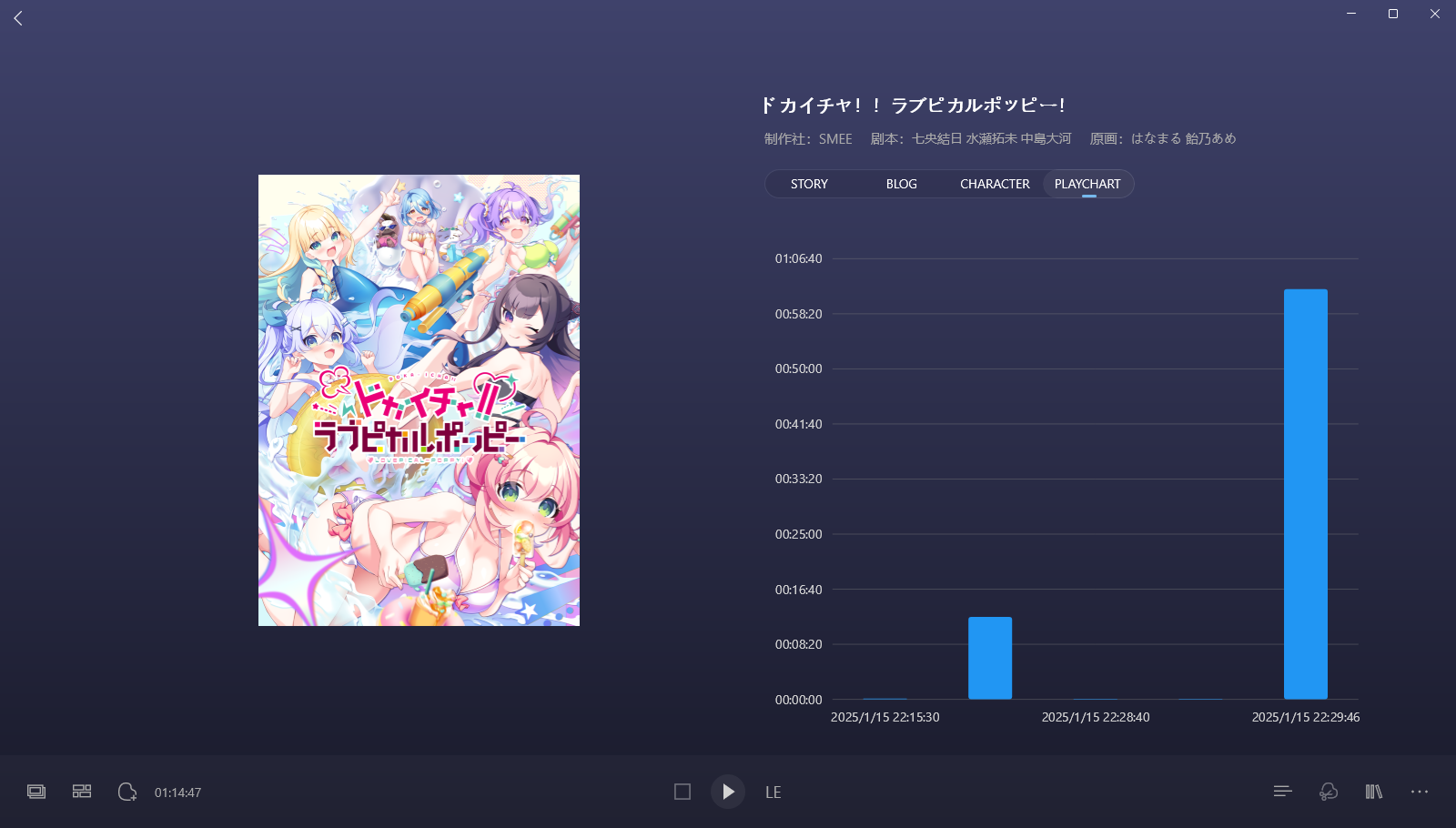Click the 2025/1/15 22:15:30 axis label
The width and height of the screenshot is (1456, 828).
pyautogui.click(x=885, y=717)
